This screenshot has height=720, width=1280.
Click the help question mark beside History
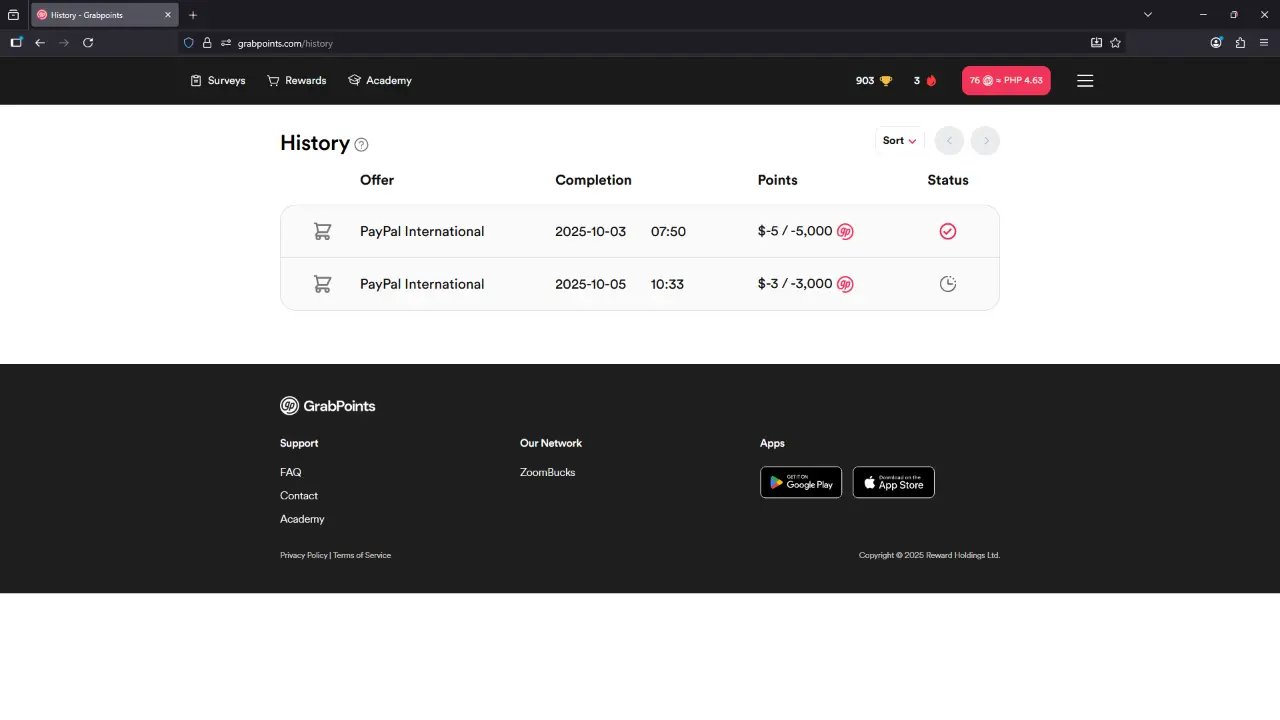tap(362, 144)
